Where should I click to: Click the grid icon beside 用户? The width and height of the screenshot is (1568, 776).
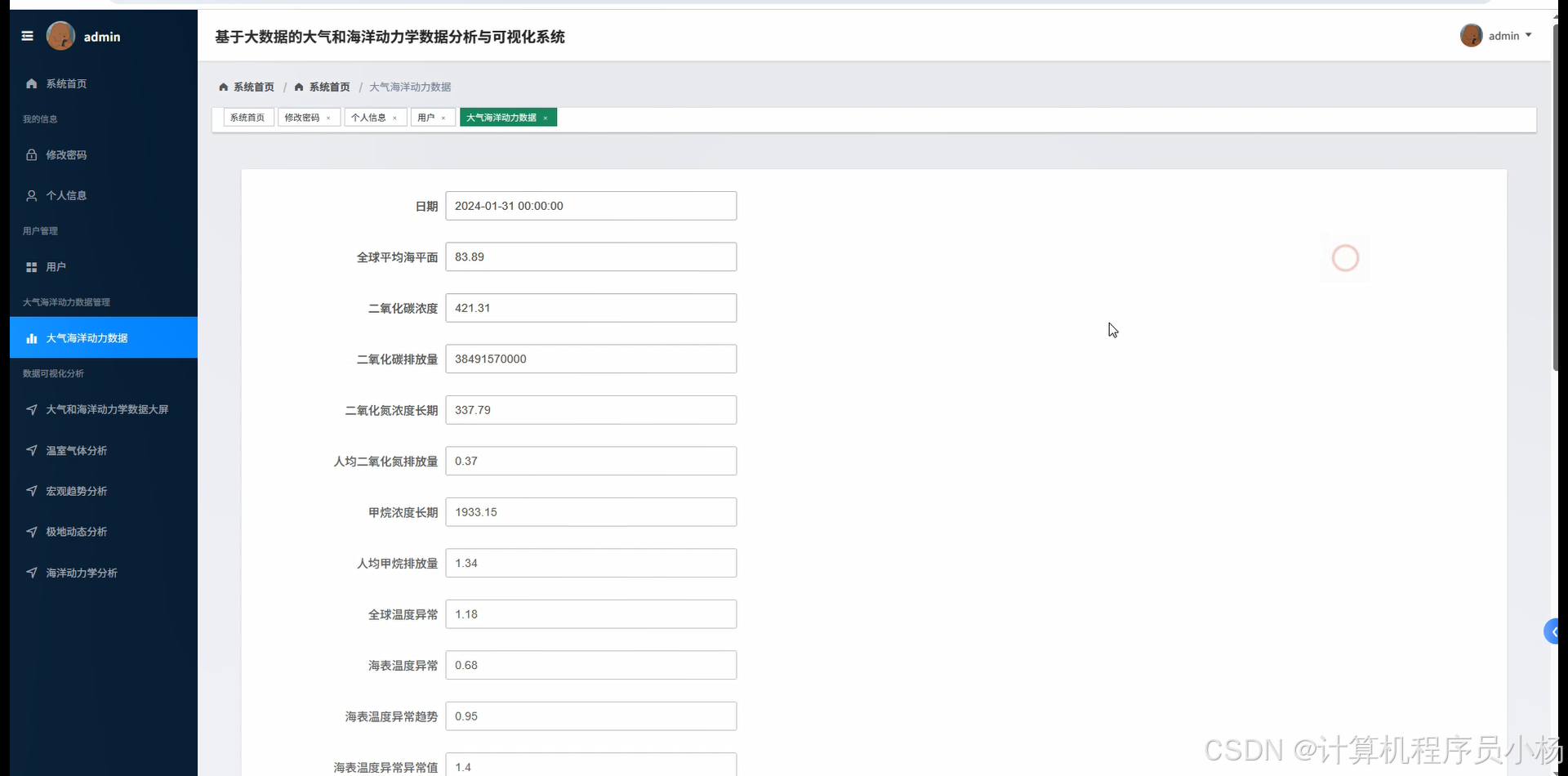pos(31,267)
